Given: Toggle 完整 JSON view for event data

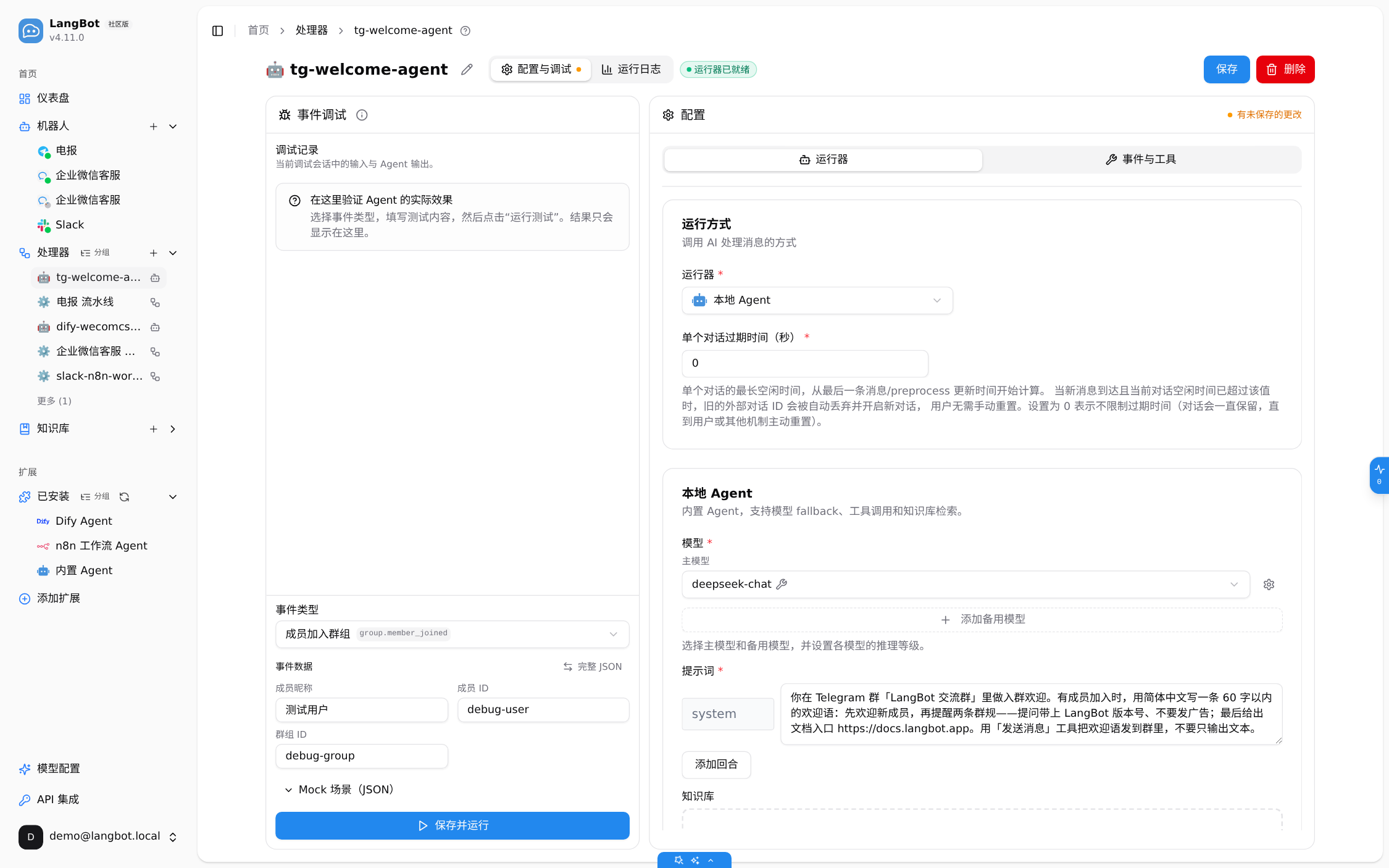Looking at the screenshot, I should click(x=593, y=666).
